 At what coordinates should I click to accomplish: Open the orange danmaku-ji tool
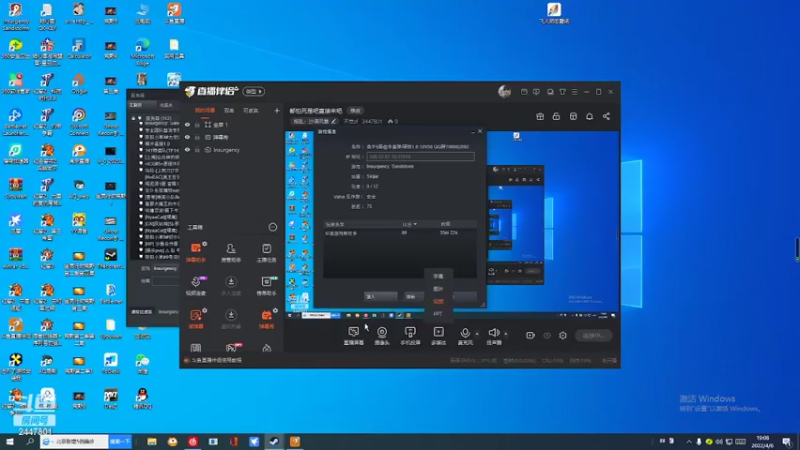click(266, 319)
